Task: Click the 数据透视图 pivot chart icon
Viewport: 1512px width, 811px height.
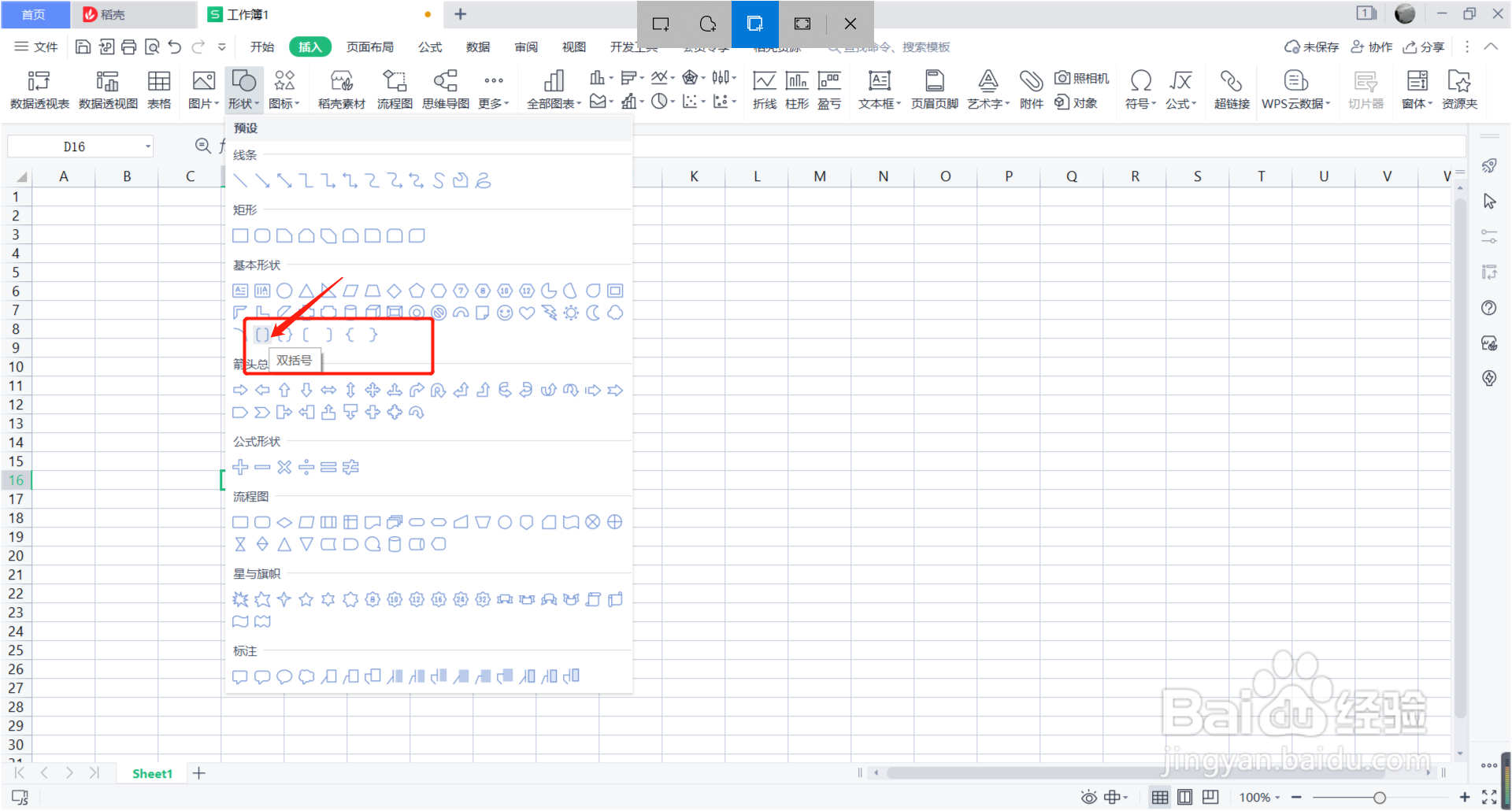Action: pyautogui.click(x=108, y=90)
